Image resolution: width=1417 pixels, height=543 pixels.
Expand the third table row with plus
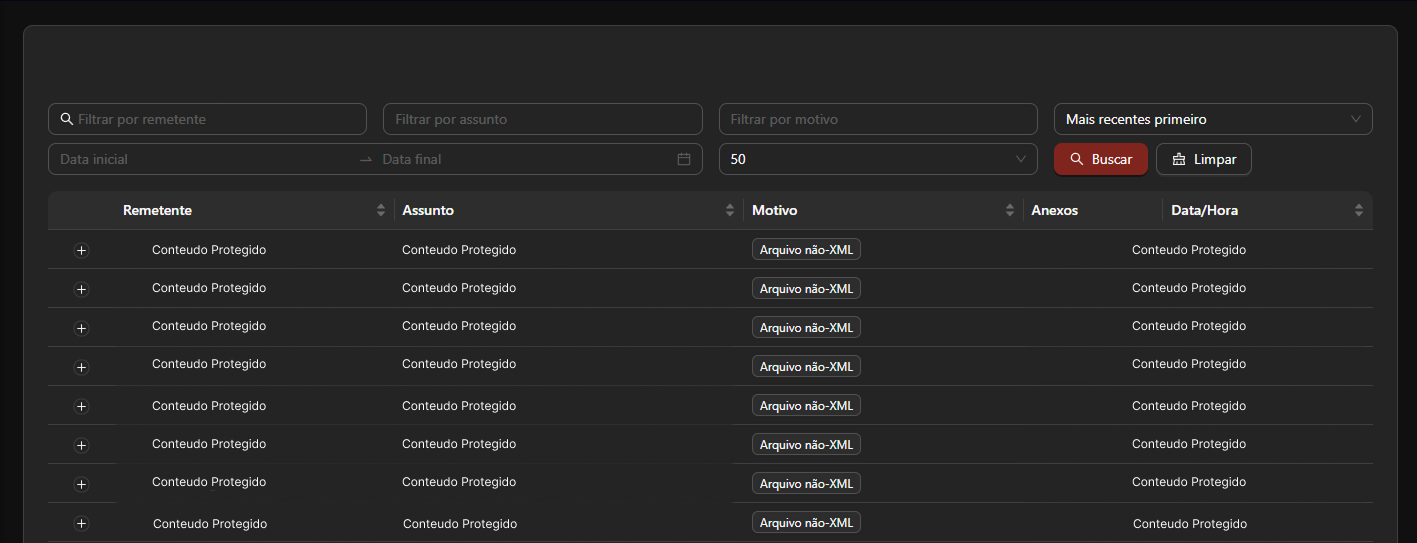pos(82,328)
